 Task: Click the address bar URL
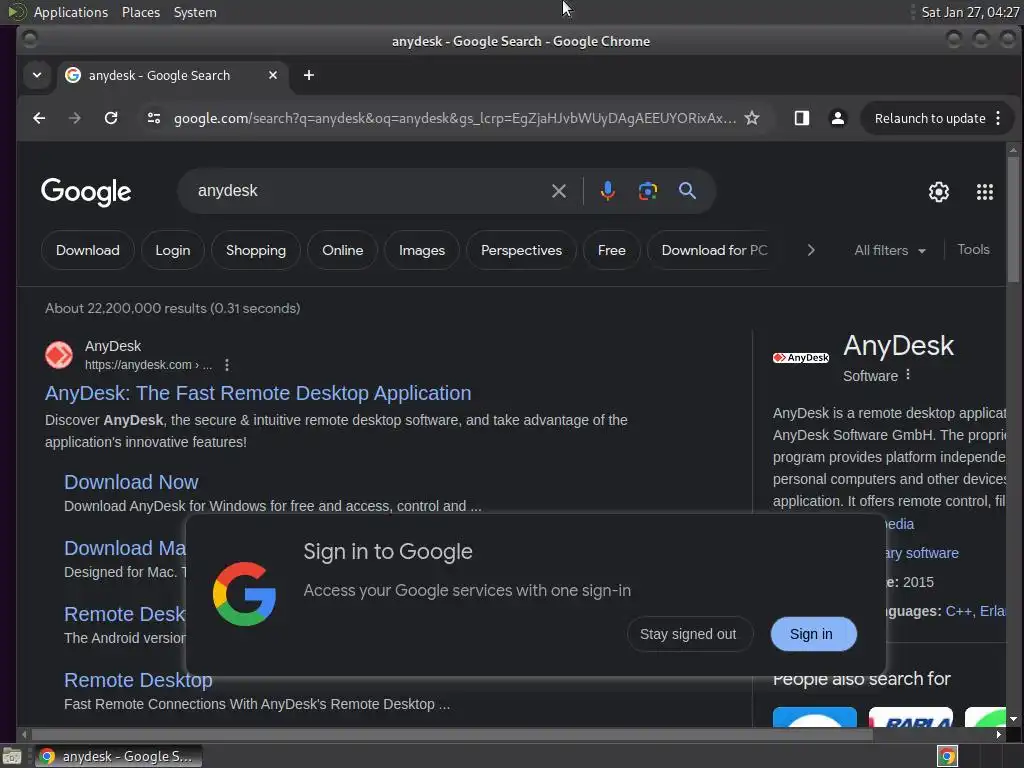455,118
